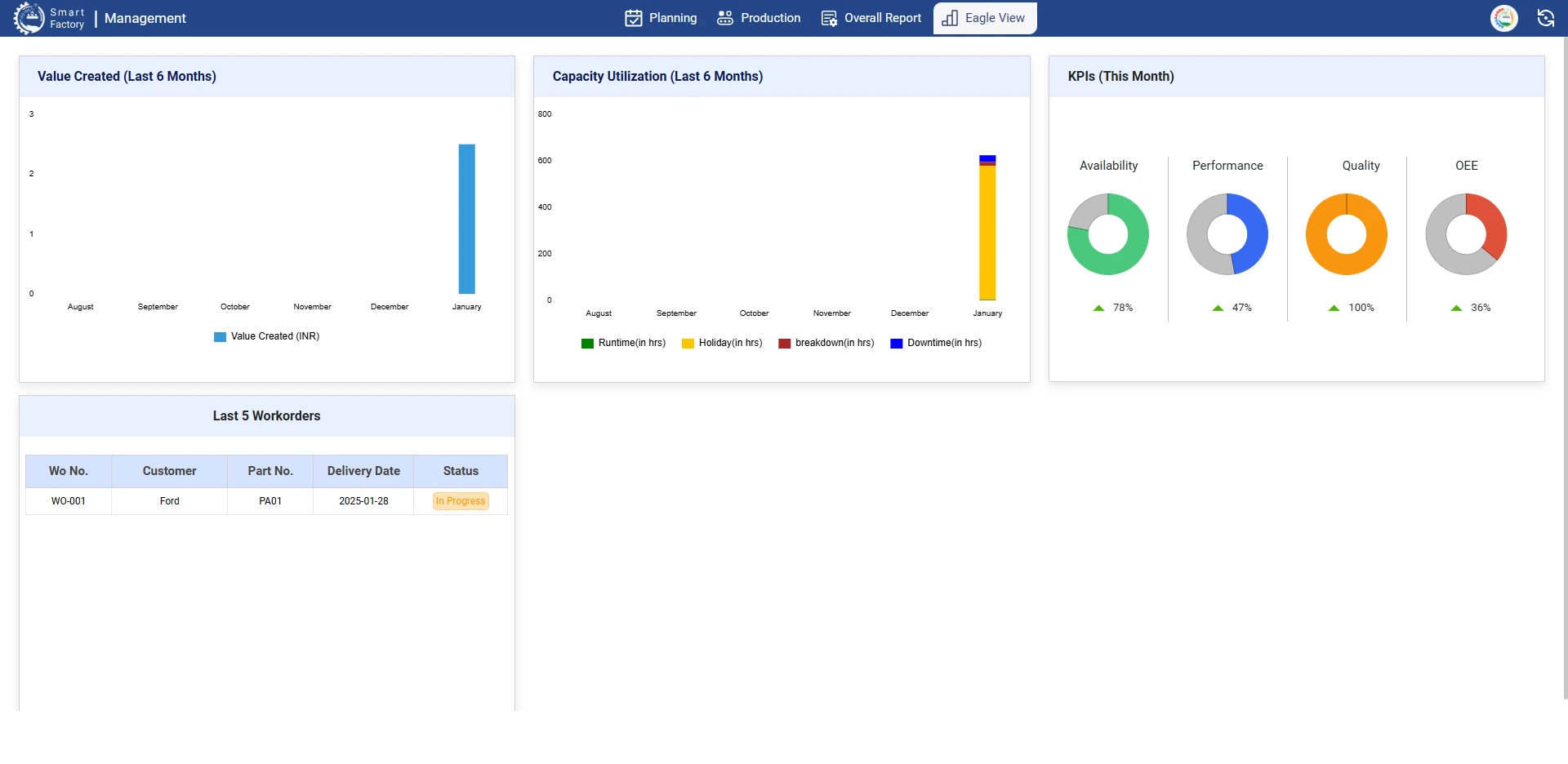1568x764 pixels.
Task: Click the January bar in the Value Created chart
Action: 466,219
